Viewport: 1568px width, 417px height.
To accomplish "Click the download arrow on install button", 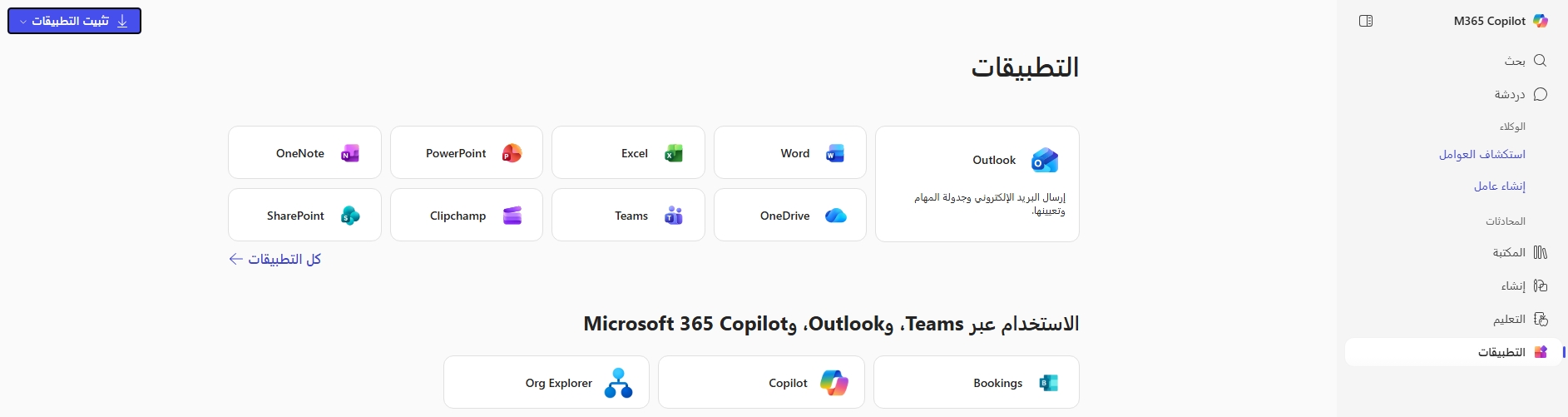I will coord(122,21).
